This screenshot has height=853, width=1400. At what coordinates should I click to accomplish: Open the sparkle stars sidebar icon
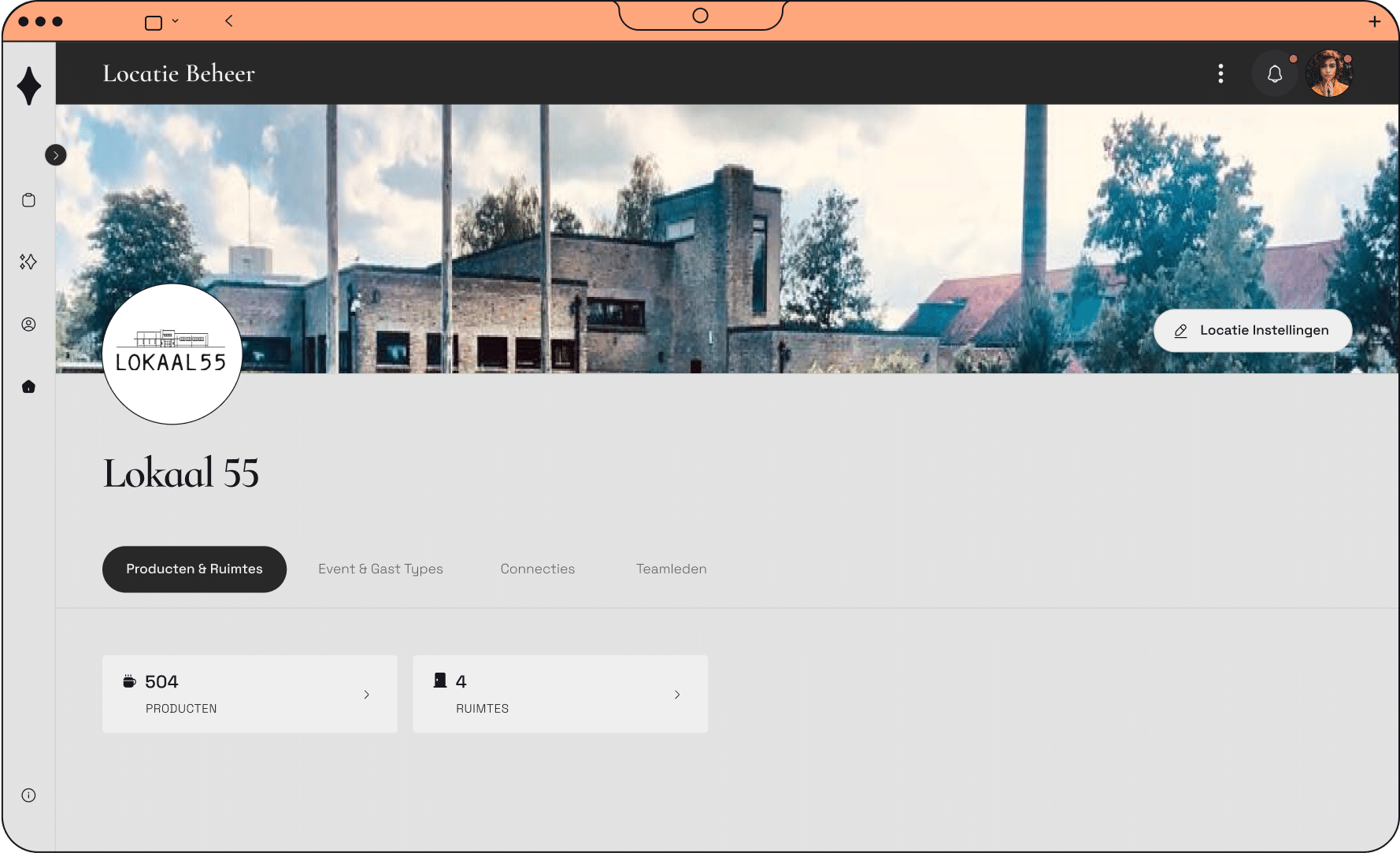[x=28, y=261]
